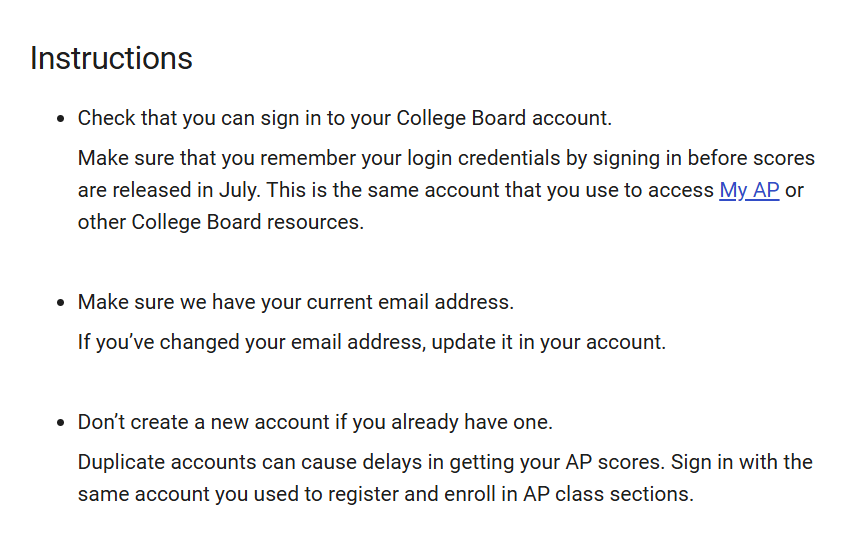Click the "Don't create a new account" line

315,422
